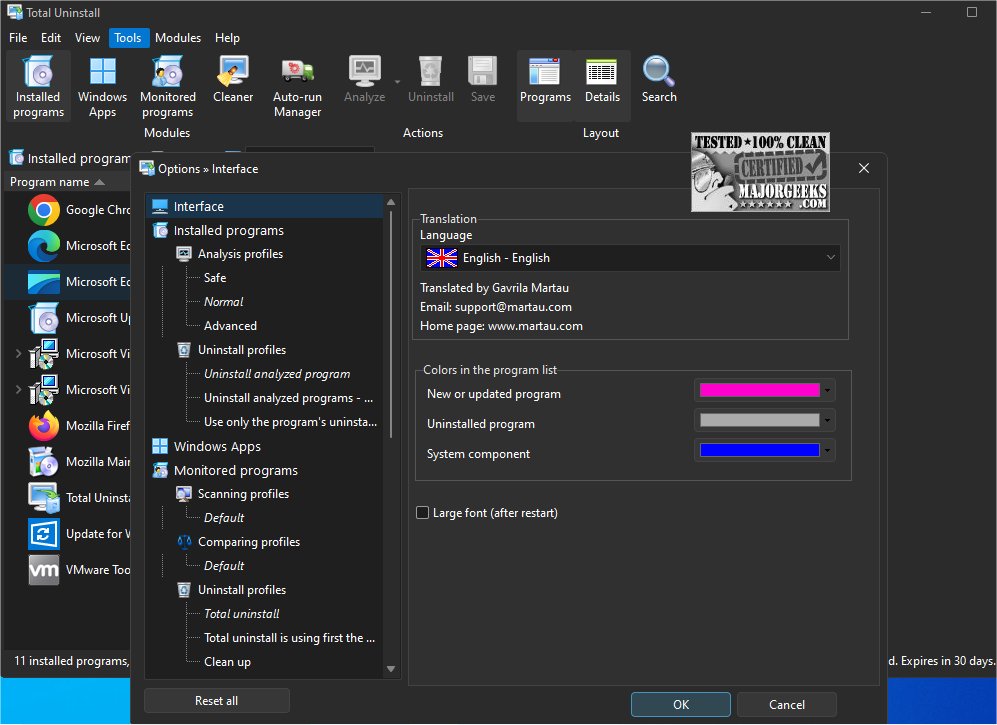
Task: Click the Windows Apps tree icon
Action: (160, 446)
